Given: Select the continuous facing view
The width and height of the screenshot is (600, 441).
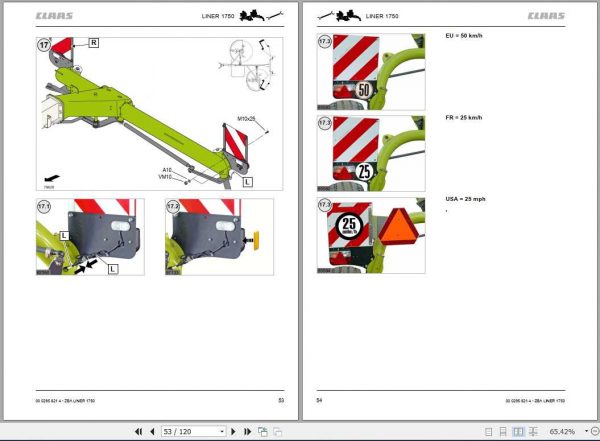Looking at the screenshot, I should click(533, 432).
